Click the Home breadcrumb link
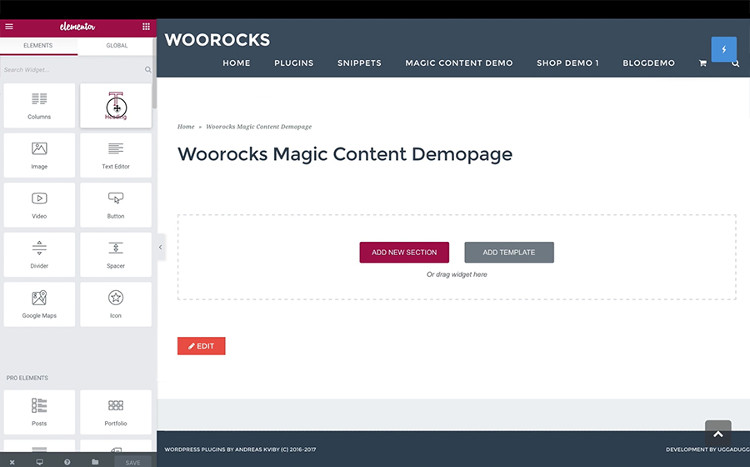The image size is (750, 467). pyautogui.click(x=186, y=127)
